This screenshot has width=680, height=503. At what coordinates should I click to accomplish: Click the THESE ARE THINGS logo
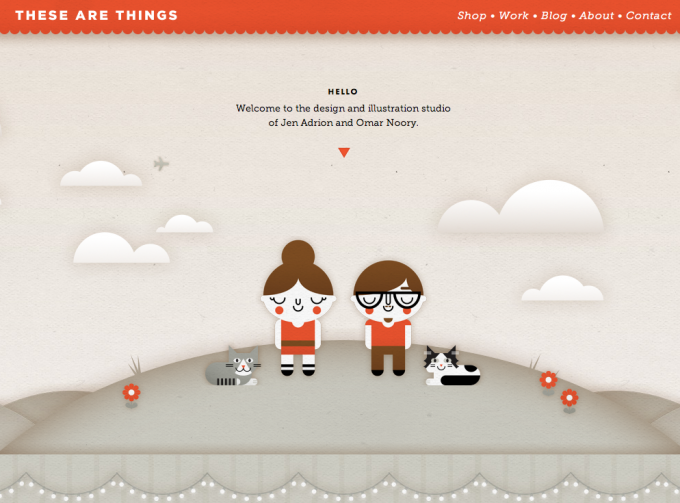pyautogui.click(x=97, y=15)
